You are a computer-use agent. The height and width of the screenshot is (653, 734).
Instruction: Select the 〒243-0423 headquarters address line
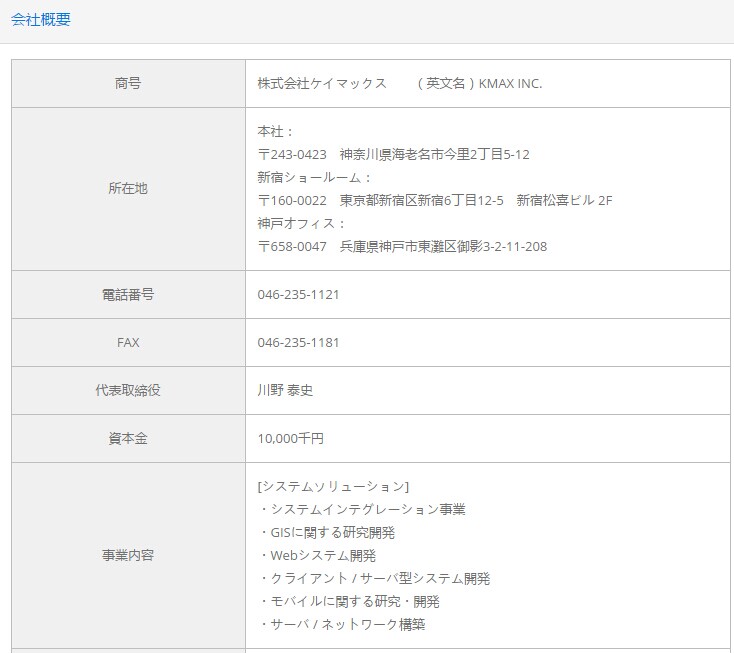(393, 154)
